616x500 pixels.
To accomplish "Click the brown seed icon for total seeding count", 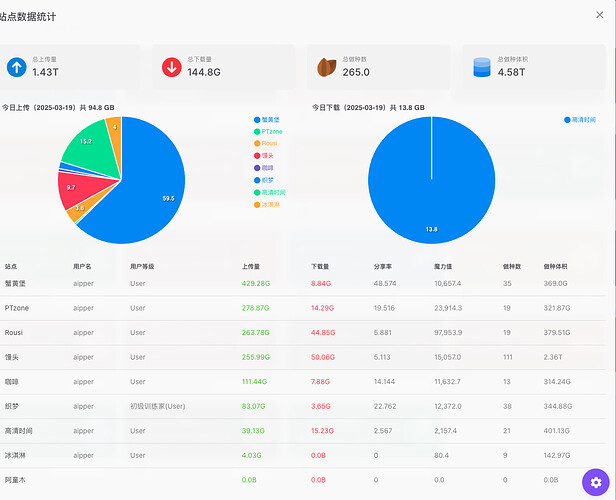I will (327, 67).
